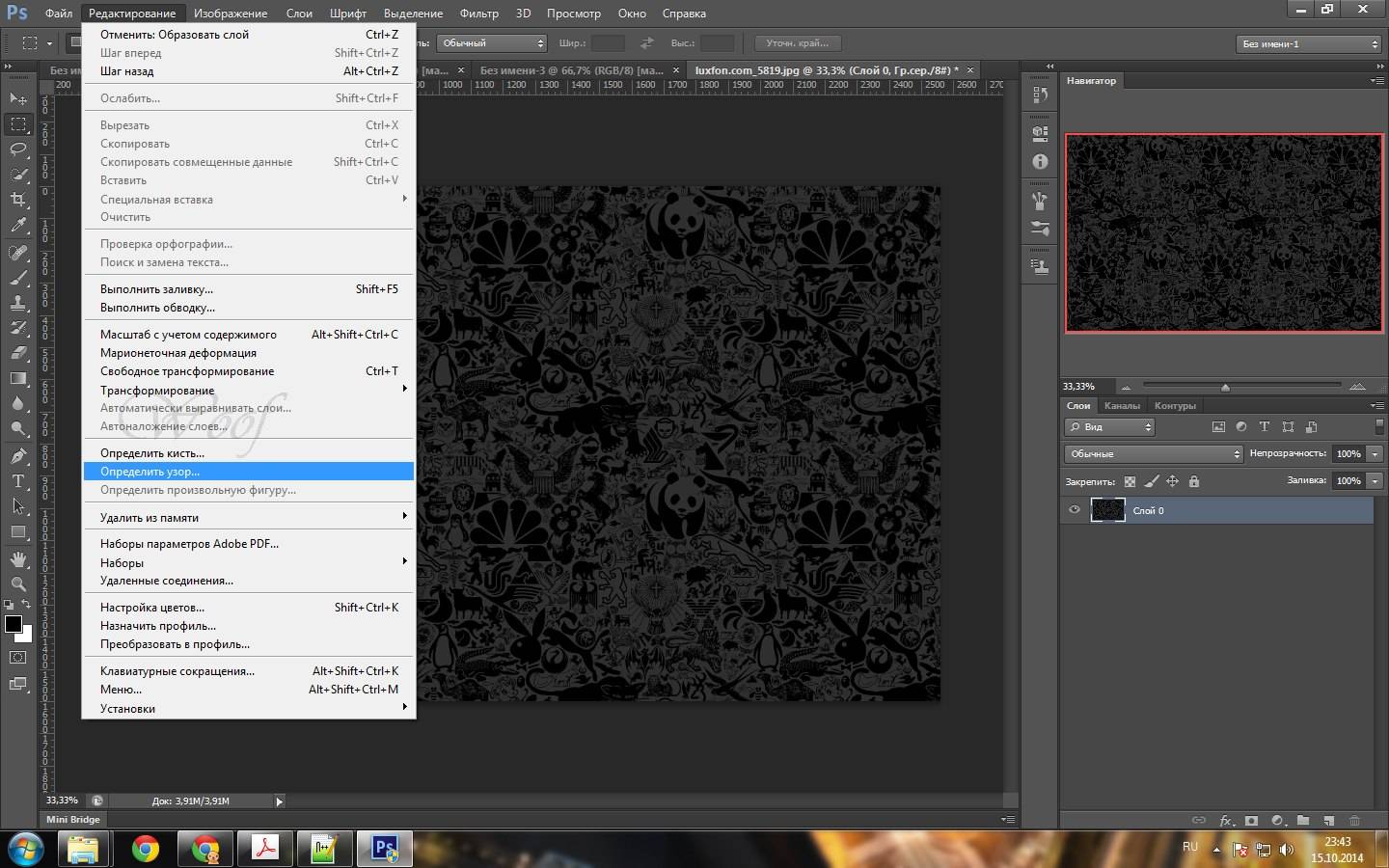1389x868 pixels.
Task: Hide layer Слой 0 with eye icon
Action: 1075,510
